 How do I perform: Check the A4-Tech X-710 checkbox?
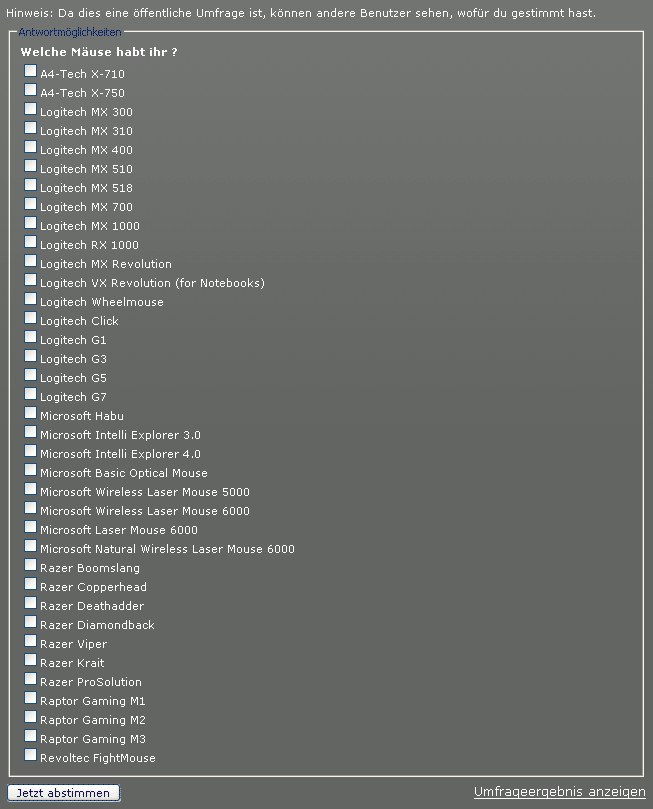(x=30, y=71)
